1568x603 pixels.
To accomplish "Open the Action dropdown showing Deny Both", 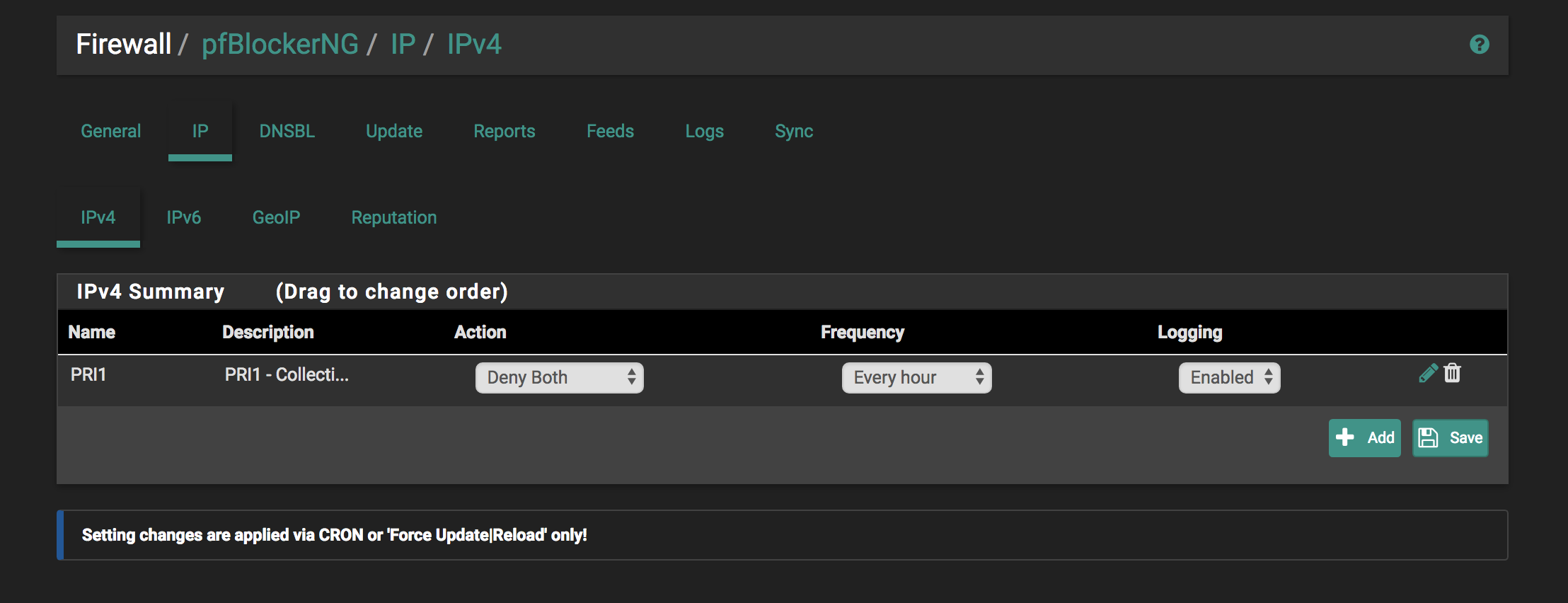I will 559,377.
